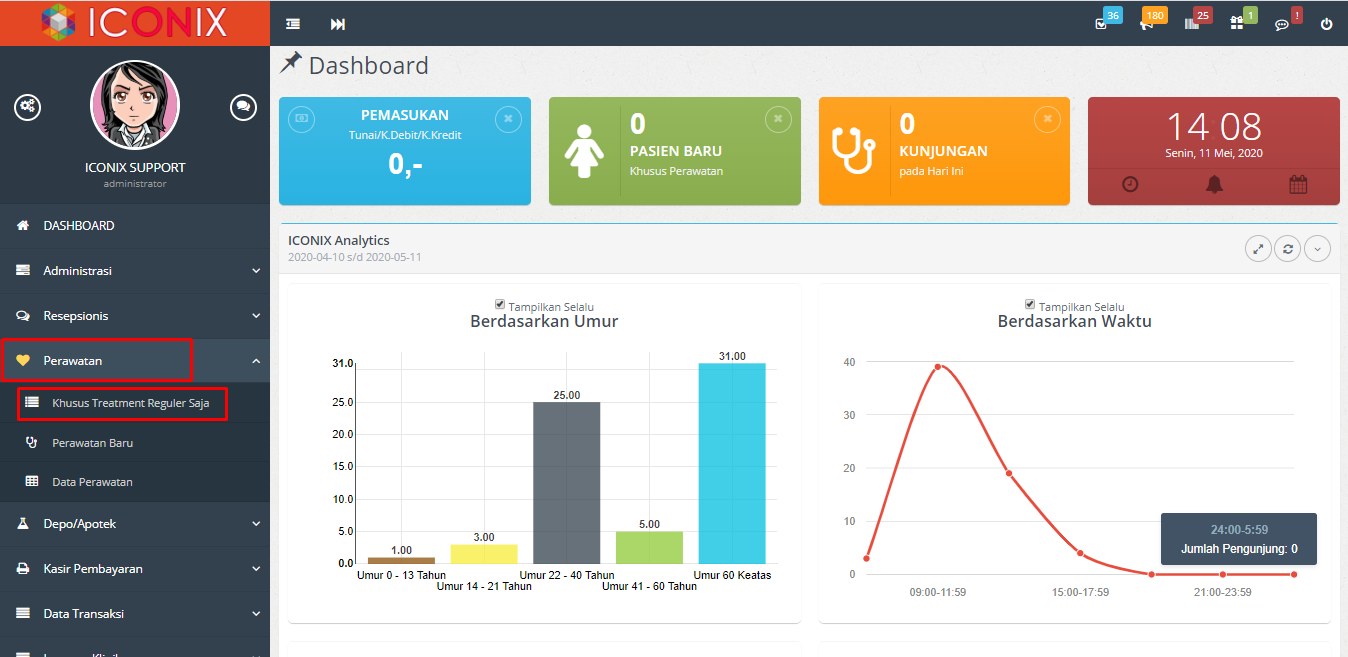Open the chat bubble alert in top bar
The height and width of the screenshot is (657, 1348).
coord(1282,24)
